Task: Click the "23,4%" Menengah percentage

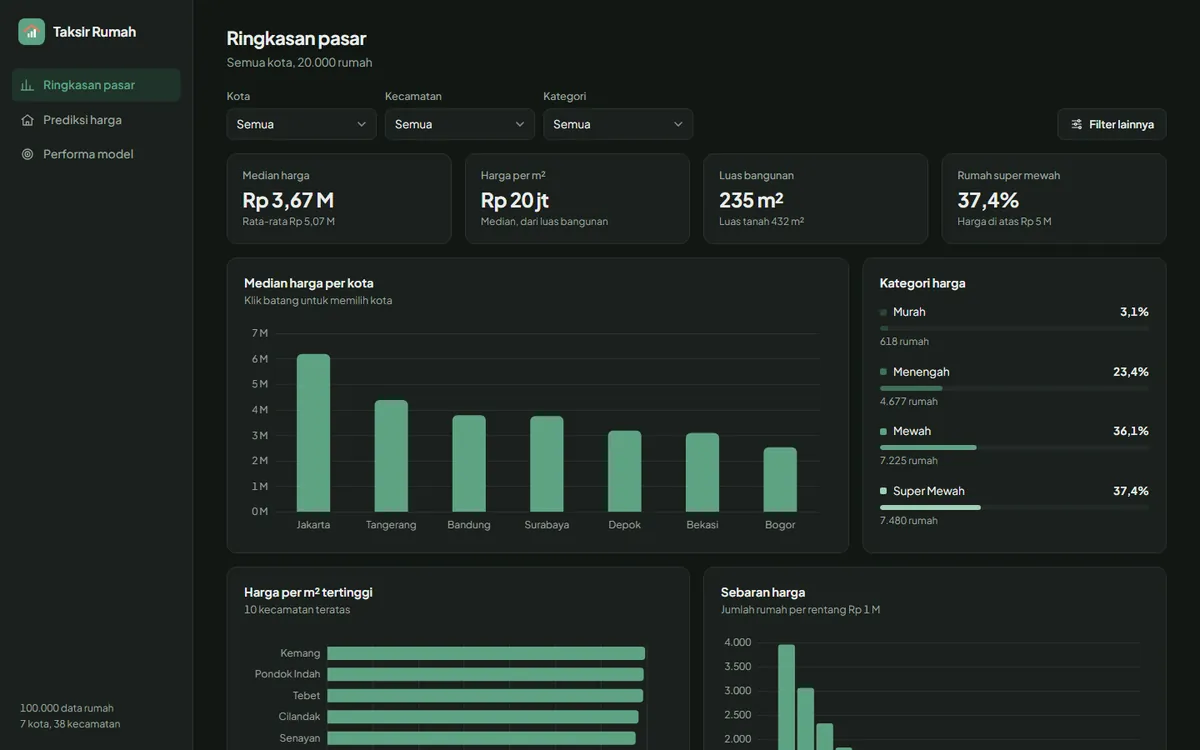Action: tap(1131, 372)
